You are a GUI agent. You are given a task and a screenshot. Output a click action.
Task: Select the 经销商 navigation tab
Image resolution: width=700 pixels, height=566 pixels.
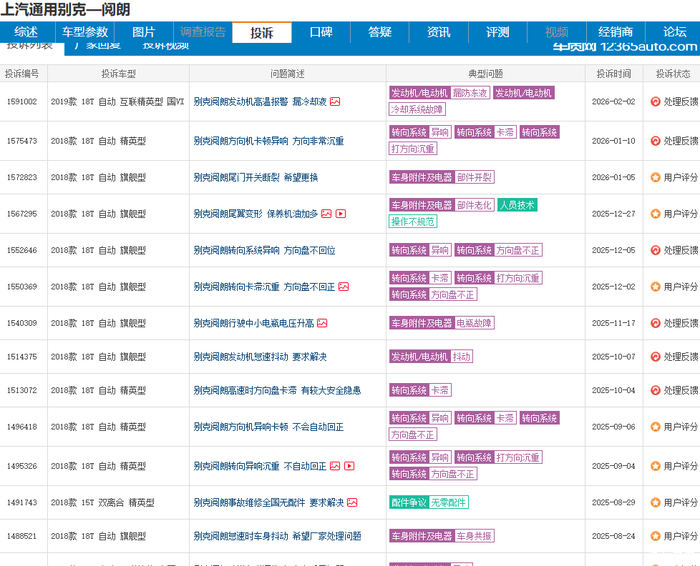click(x=615, y=32)
